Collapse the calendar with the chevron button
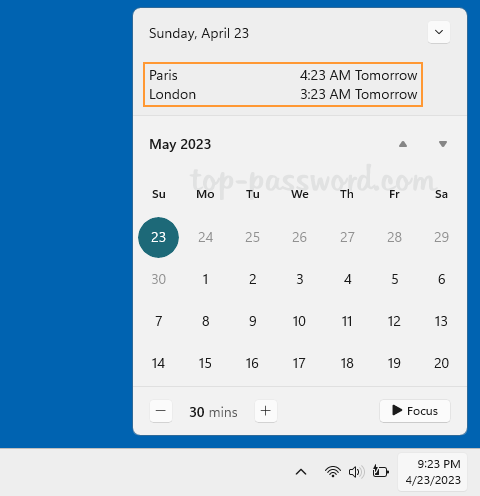The height and width of the screenshot is (496, 480). [x=439, y=32]
